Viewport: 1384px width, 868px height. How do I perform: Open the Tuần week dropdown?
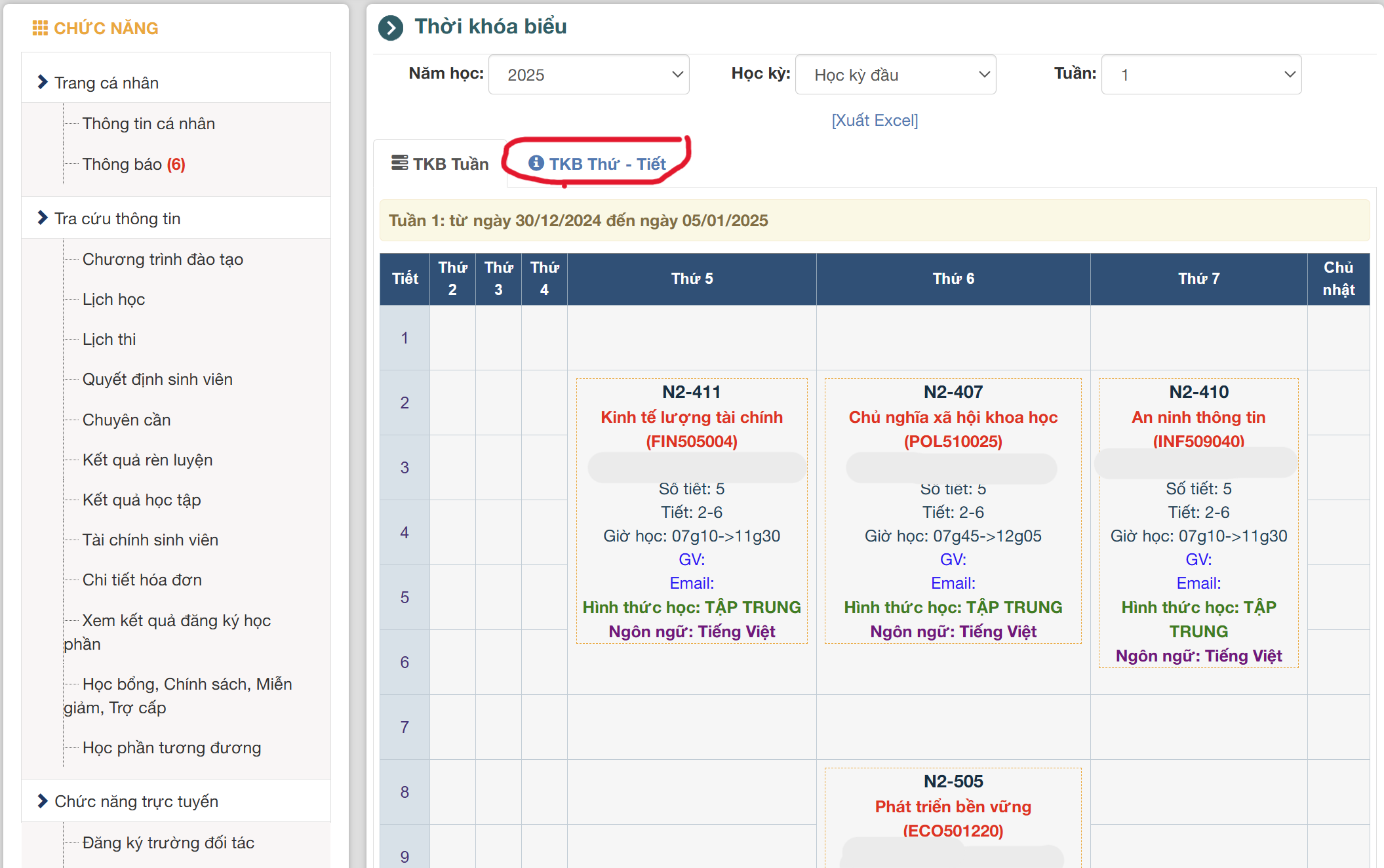pos(1200,75)
